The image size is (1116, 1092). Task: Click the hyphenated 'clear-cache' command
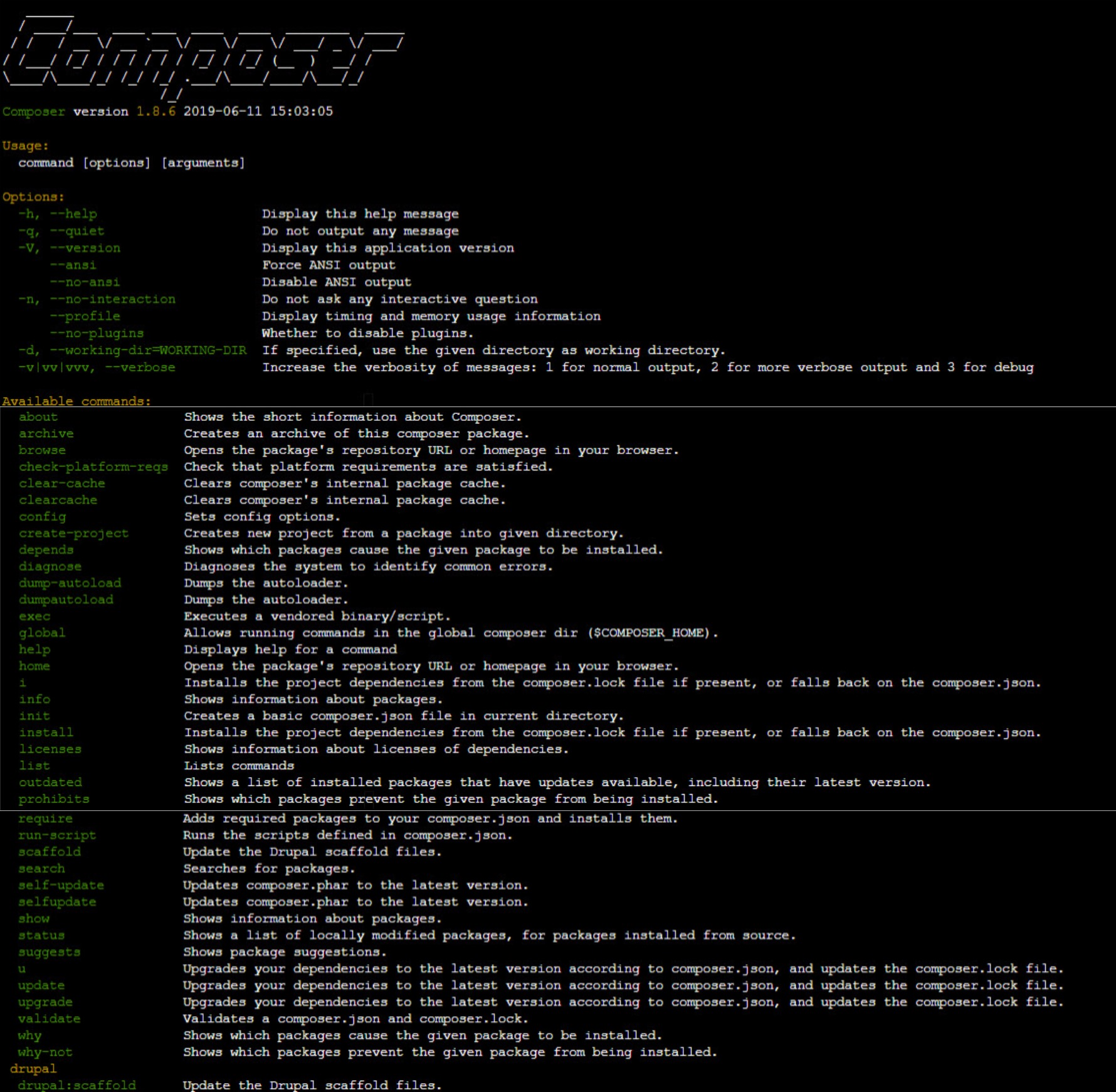click(62, 484)
